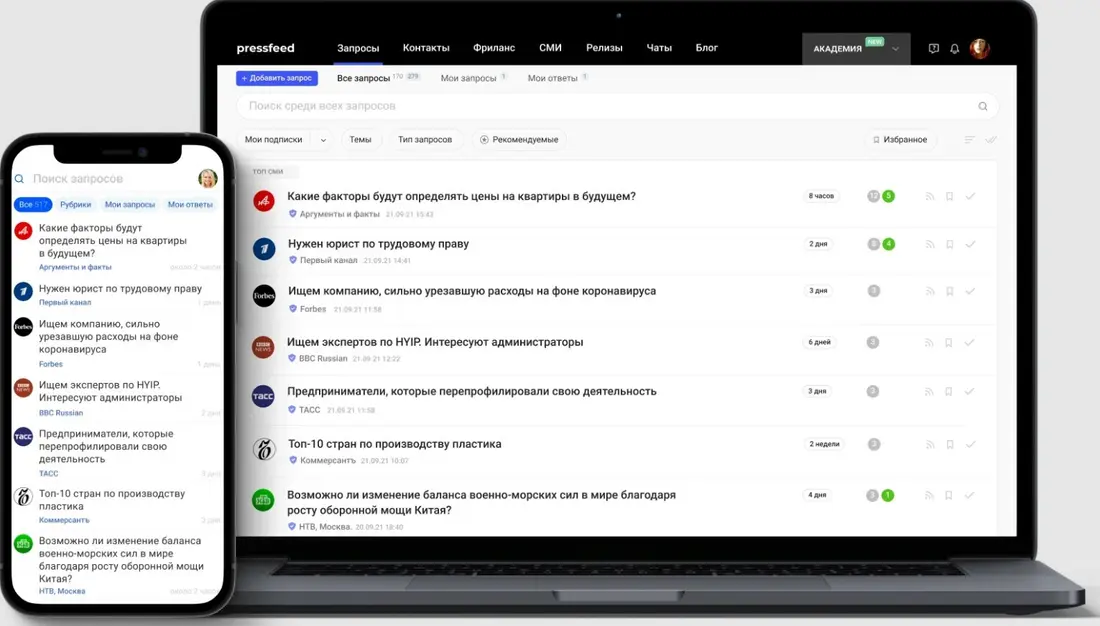
Task: Click the Forbes logo icon on laptop
Action: [264, 295]
